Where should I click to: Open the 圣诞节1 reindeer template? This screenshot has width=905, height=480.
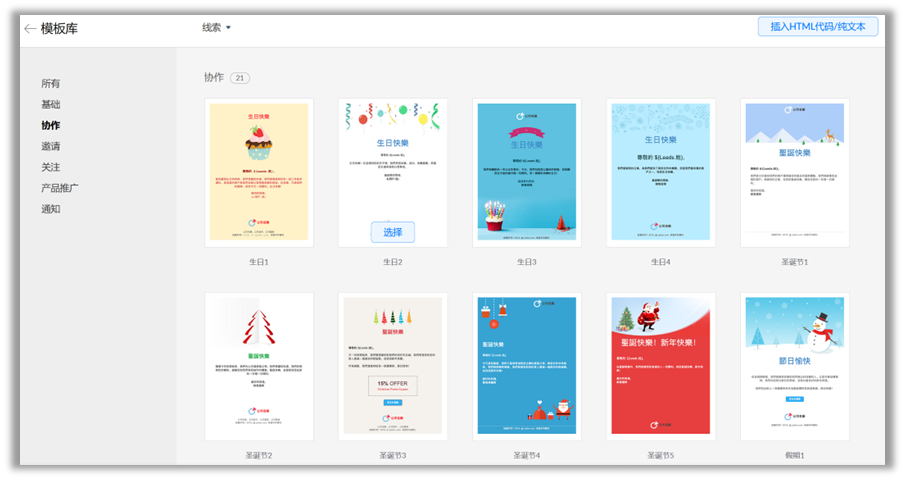click(x=795, y=172)
